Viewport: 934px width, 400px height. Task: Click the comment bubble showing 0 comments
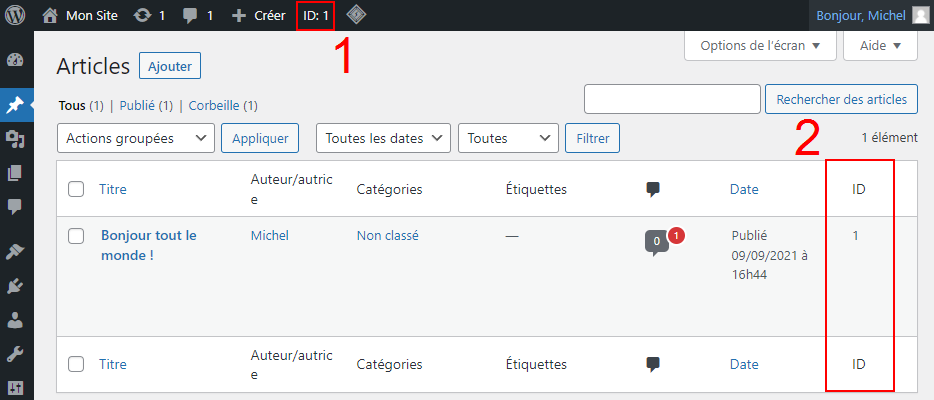click(x=654, y=242)
